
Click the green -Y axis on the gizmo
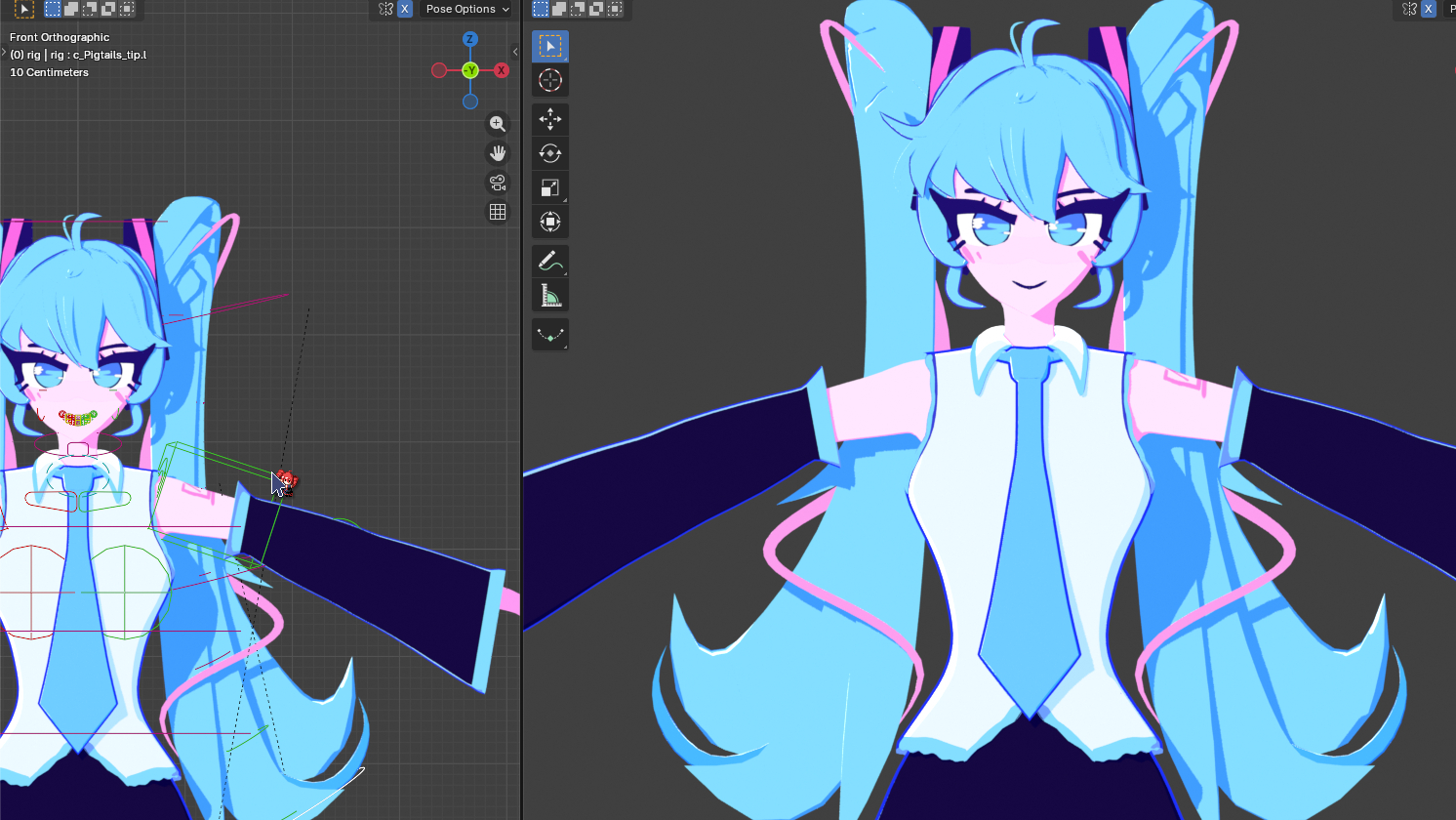[470, 70]
